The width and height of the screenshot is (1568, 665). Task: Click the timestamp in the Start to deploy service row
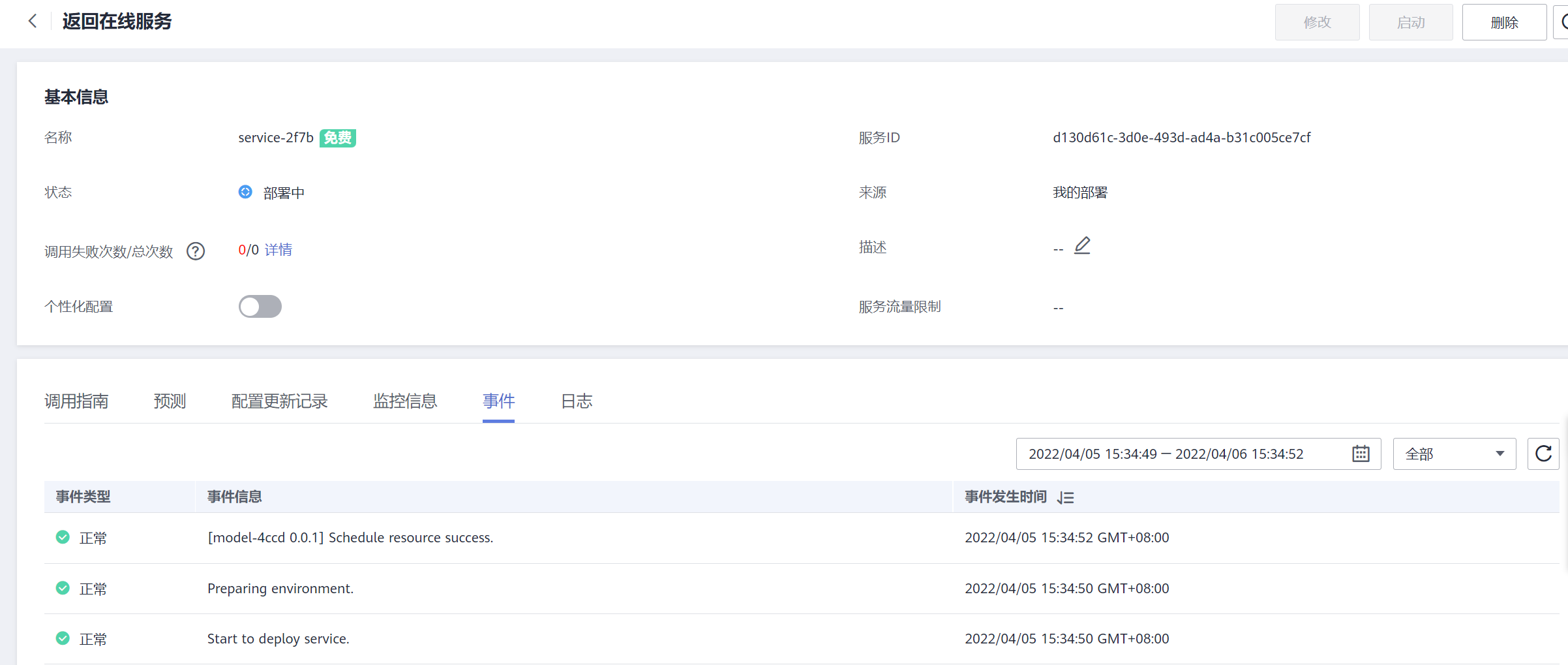(1067, 639)
